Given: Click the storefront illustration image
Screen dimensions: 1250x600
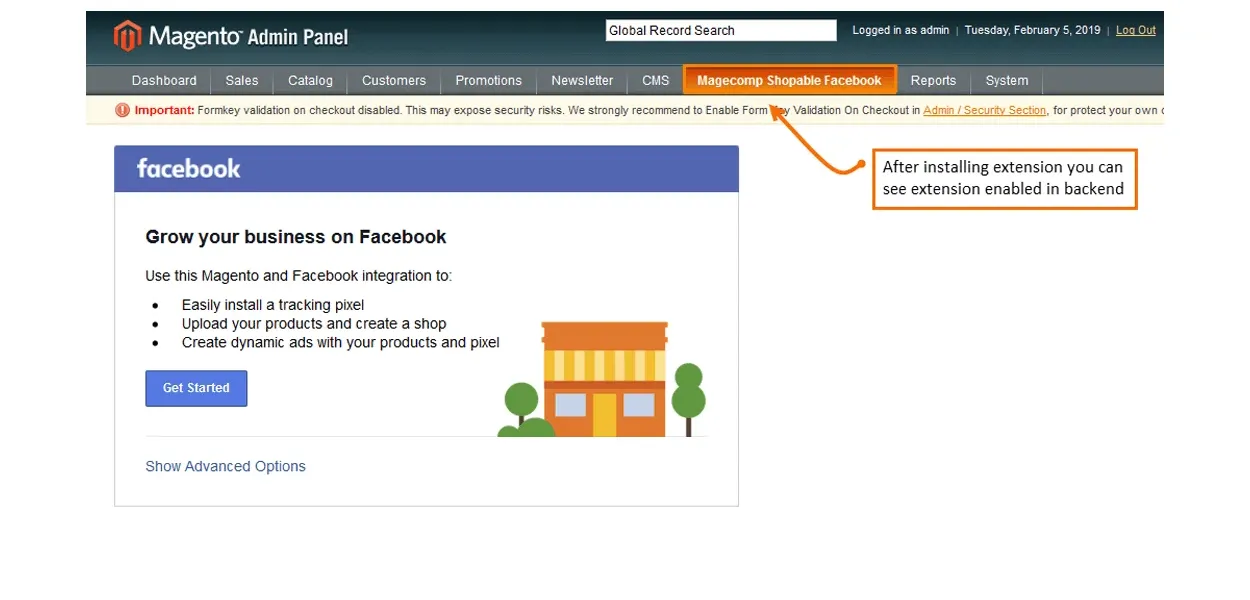Looking at the screenshot, I should 603,379.
